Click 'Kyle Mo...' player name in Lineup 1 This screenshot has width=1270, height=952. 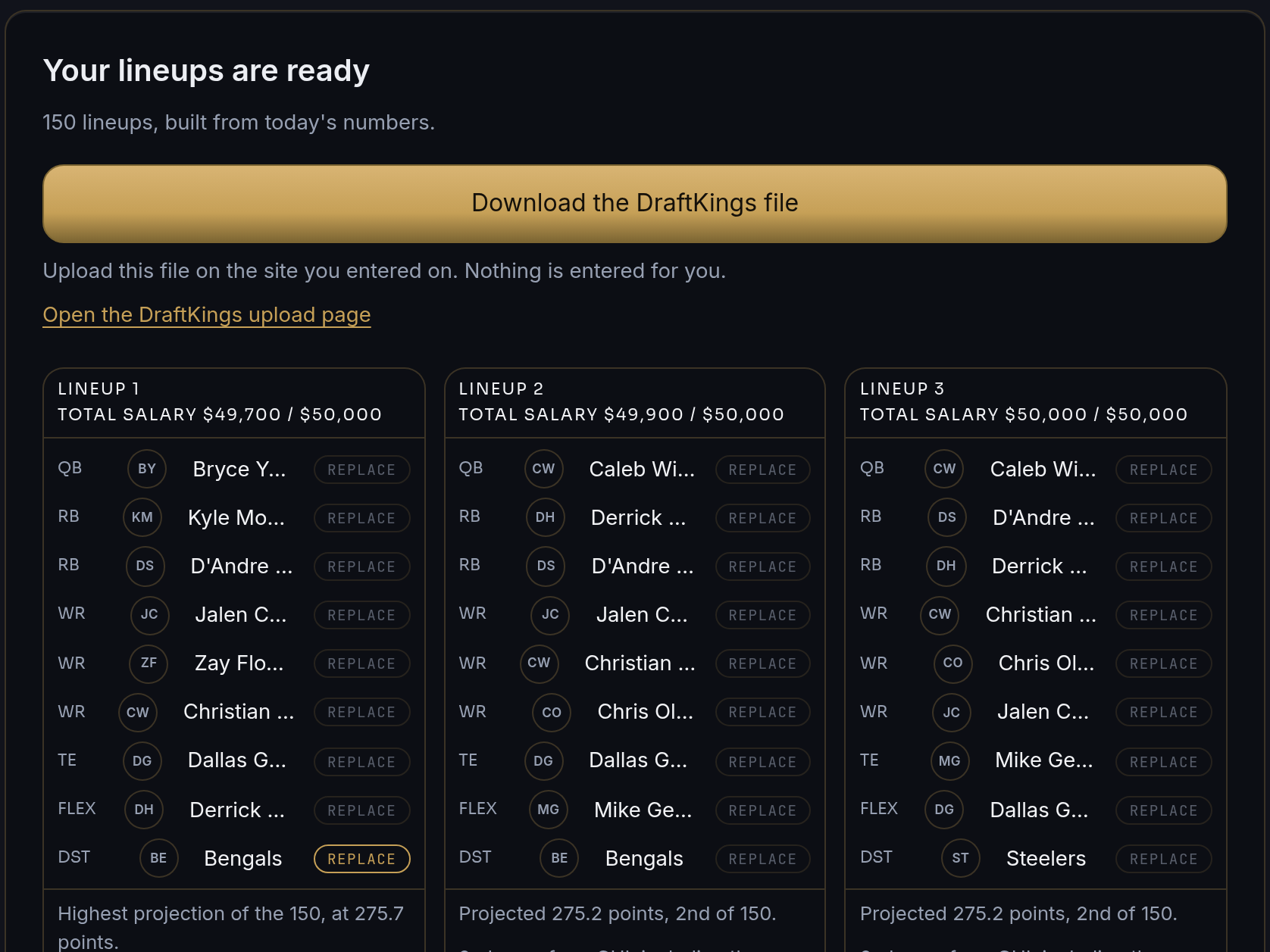tap(236, 518)
